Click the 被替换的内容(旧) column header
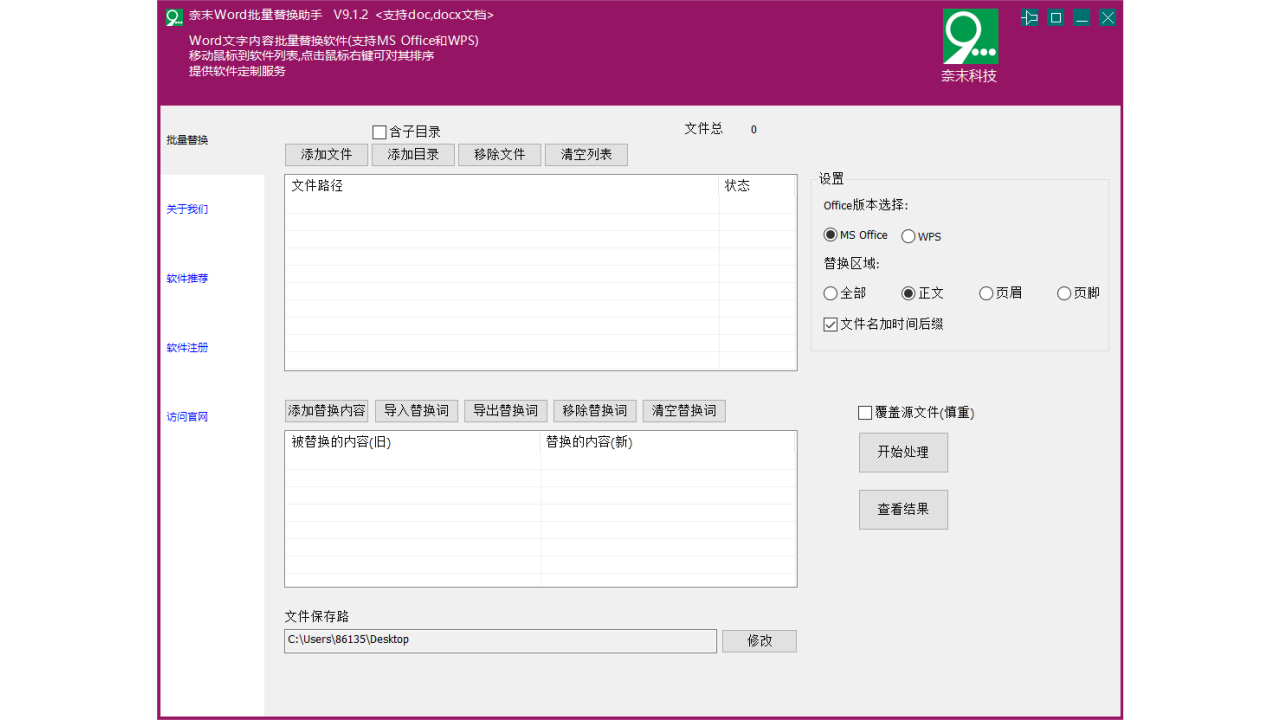The image size is (1280, 720). point(413,442)
